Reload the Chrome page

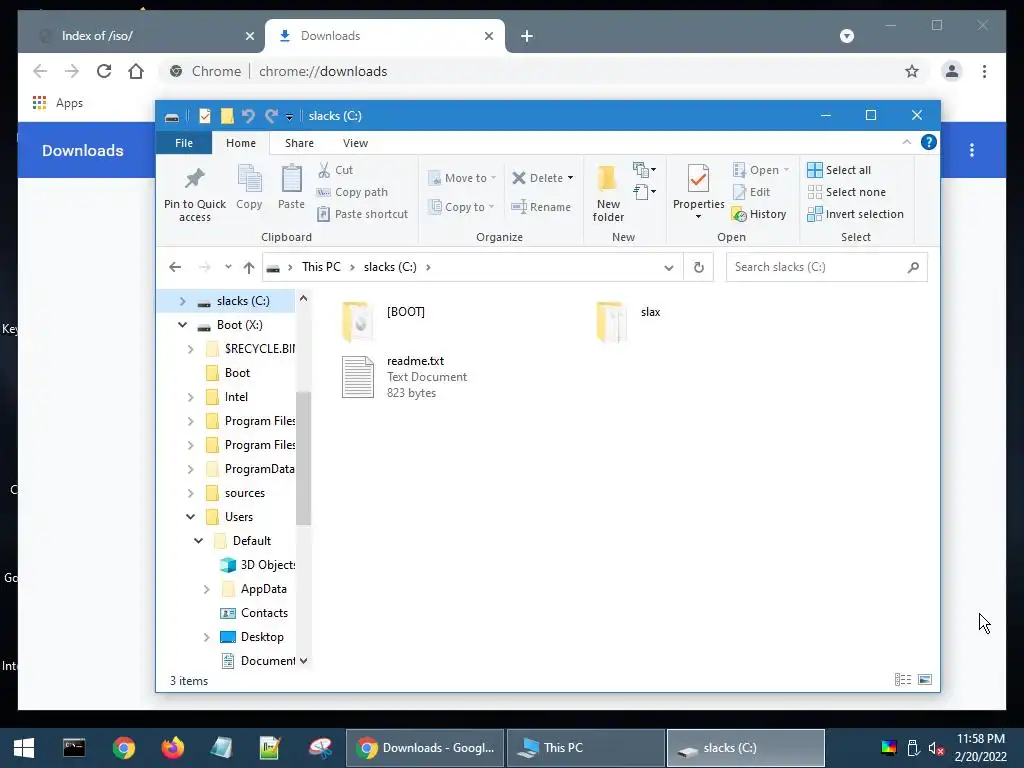[x=104, y=71]
